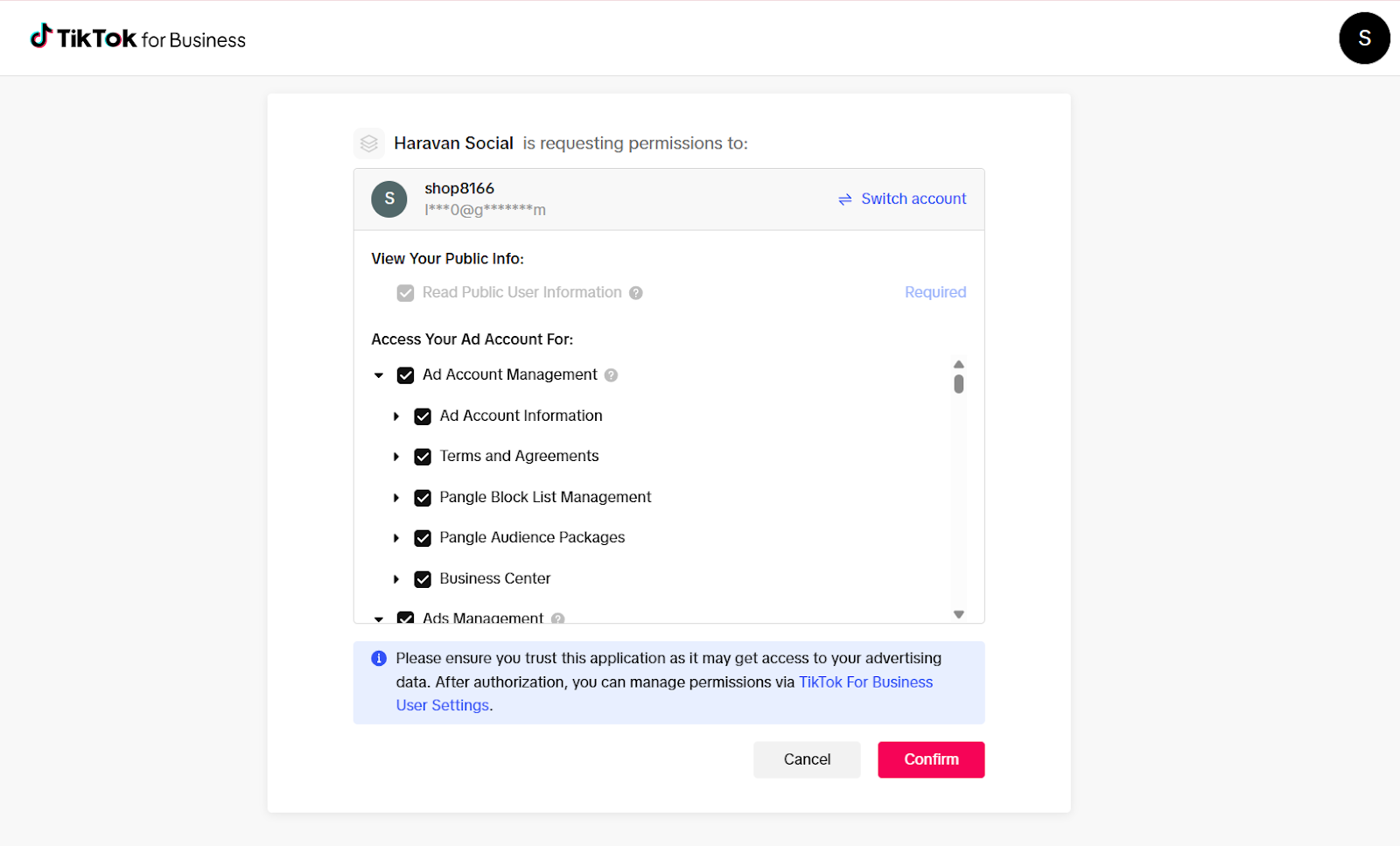
Task: Click the info icon in the trust notice
Action: pyautogui.click(x=379, y=659)
